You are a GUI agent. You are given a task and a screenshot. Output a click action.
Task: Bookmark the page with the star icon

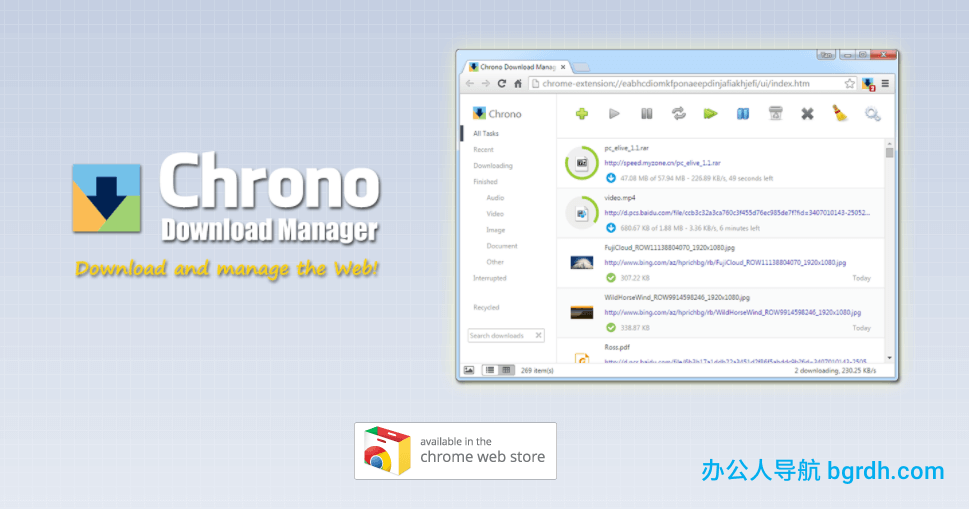pyautogui.click(x=850, y=84)
